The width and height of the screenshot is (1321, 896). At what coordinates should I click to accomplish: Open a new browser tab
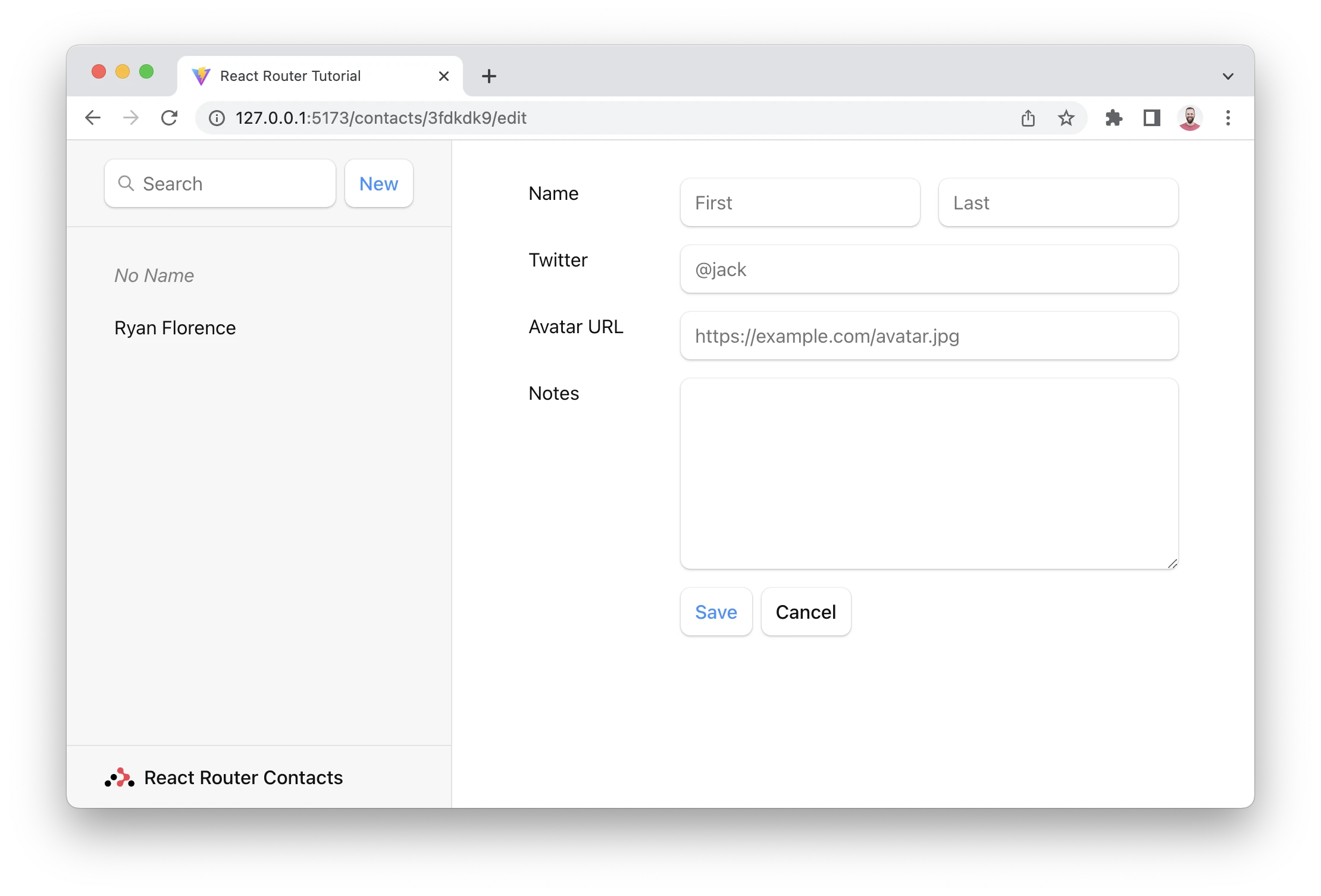click(x=489, y=76)
